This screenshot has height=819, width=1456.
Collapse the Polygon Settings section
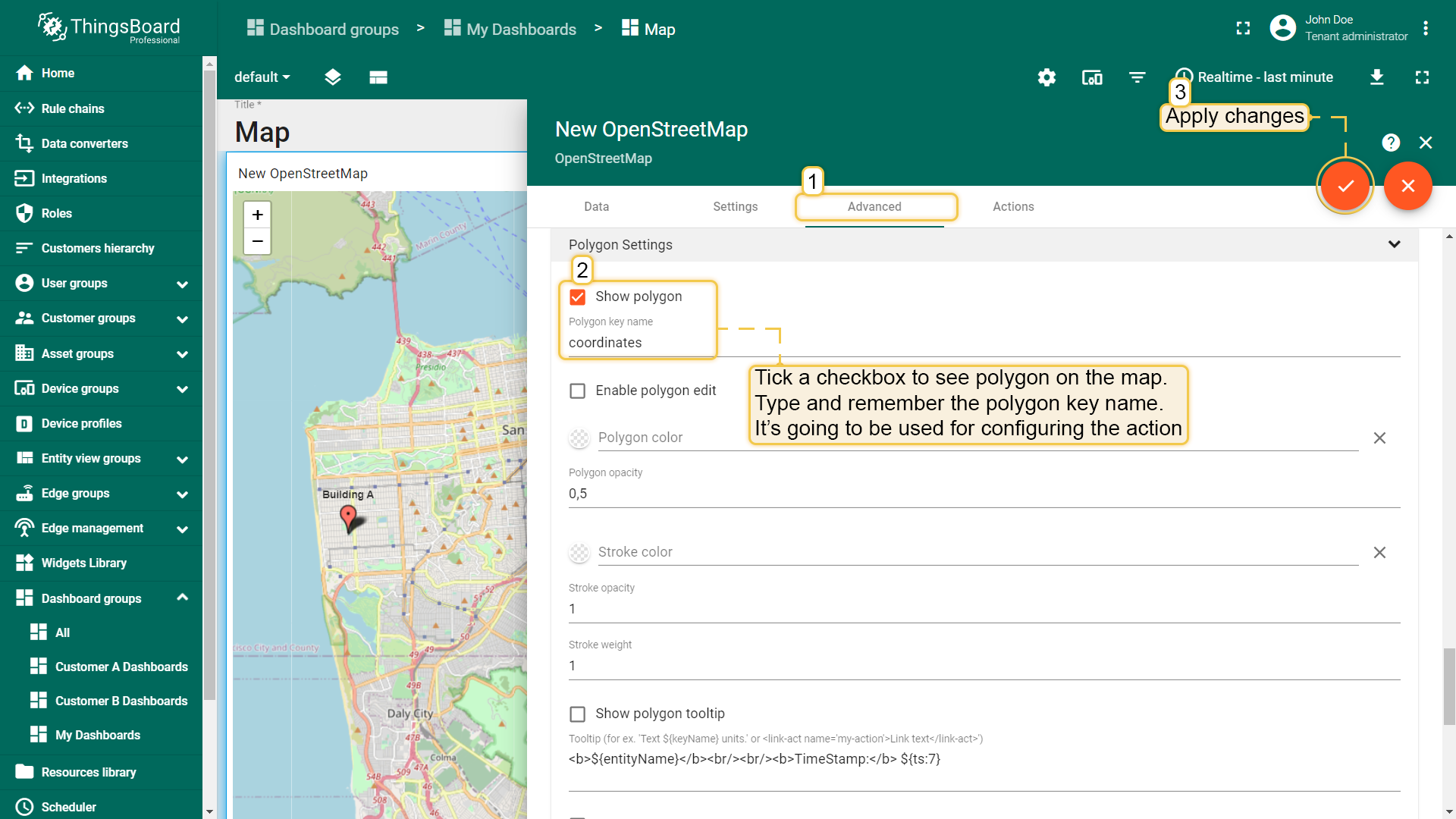[1394, 244]
